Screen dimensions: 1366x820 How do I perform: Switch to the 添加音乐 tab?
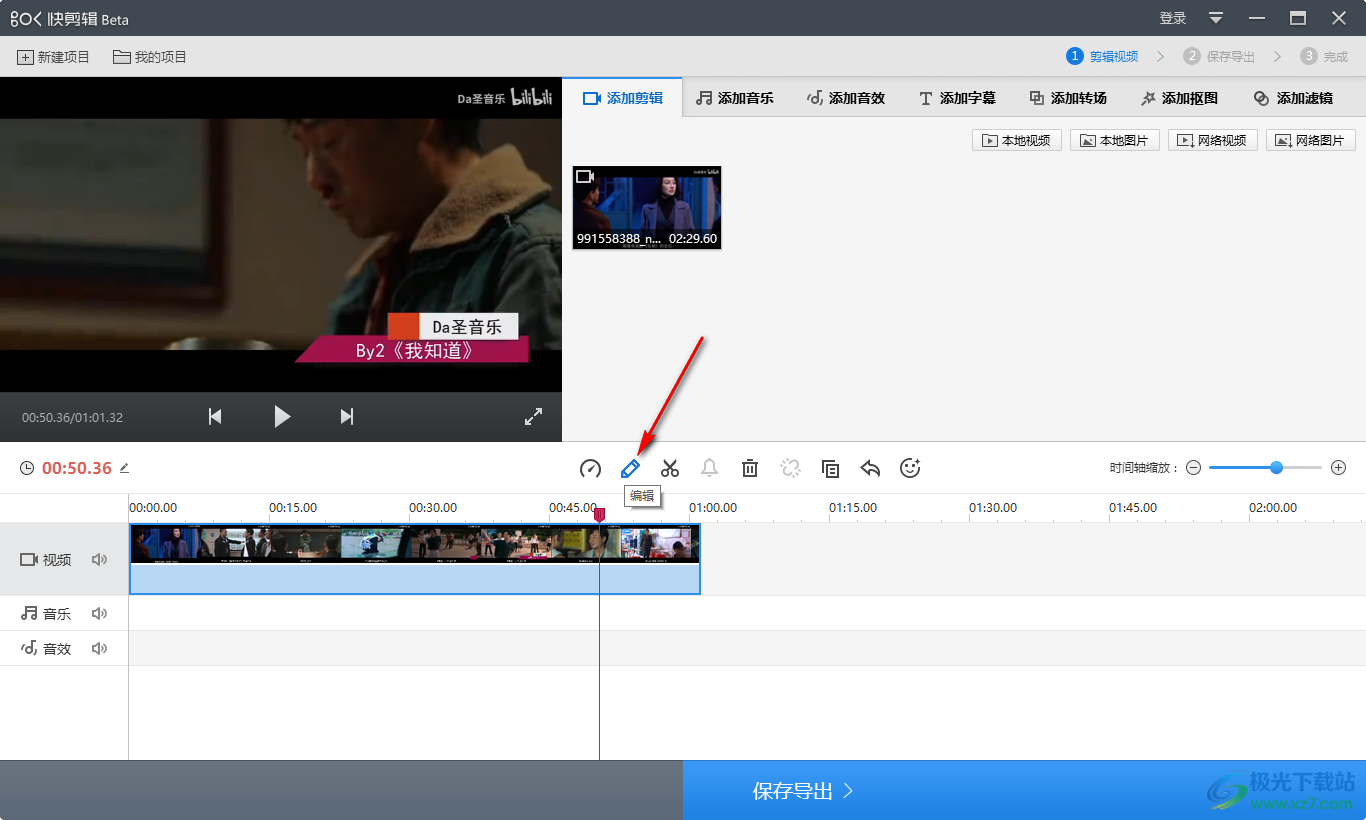click(x=735, y=98)
